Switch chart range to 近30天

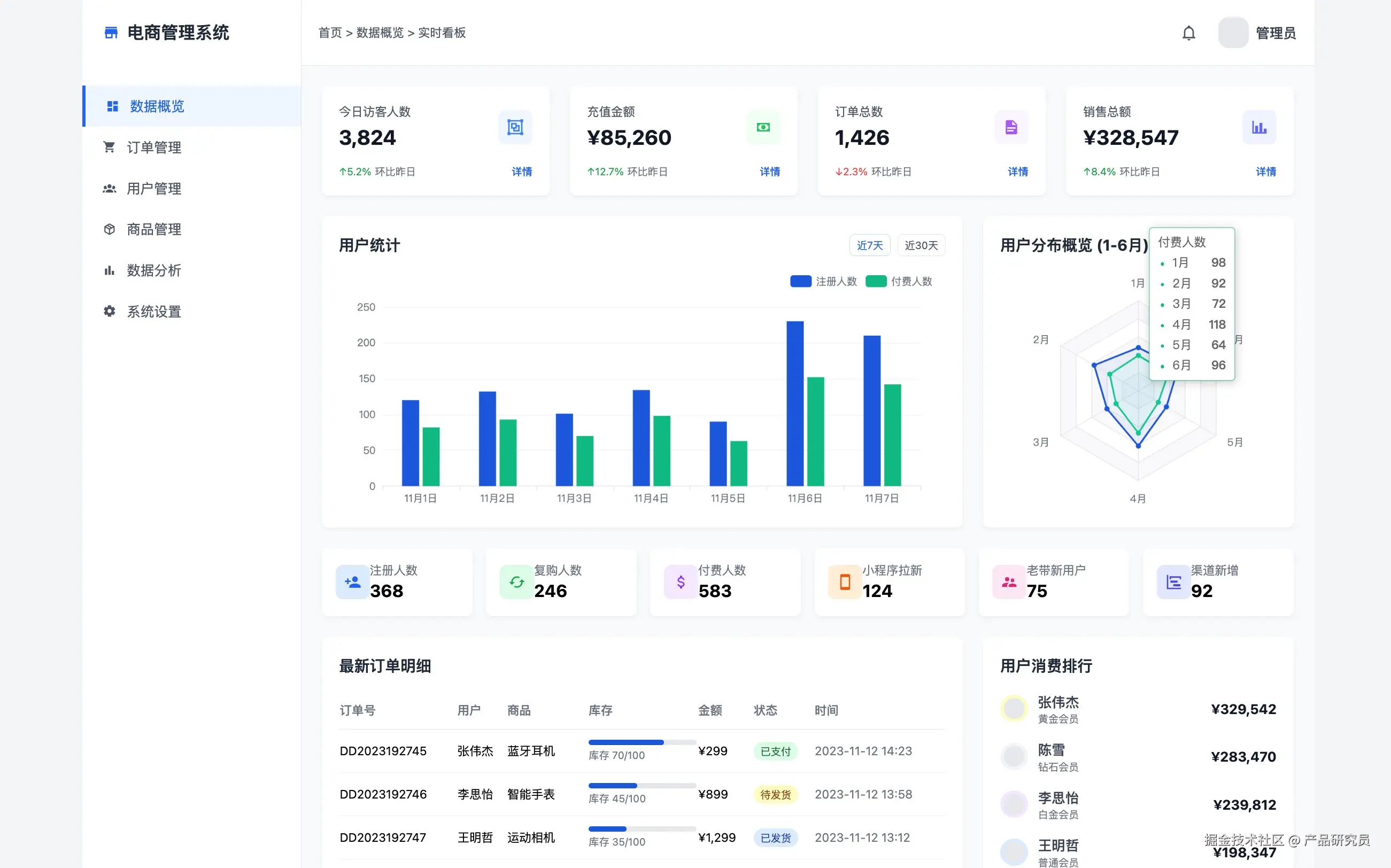pyautogui.click(x=921, y=245)
